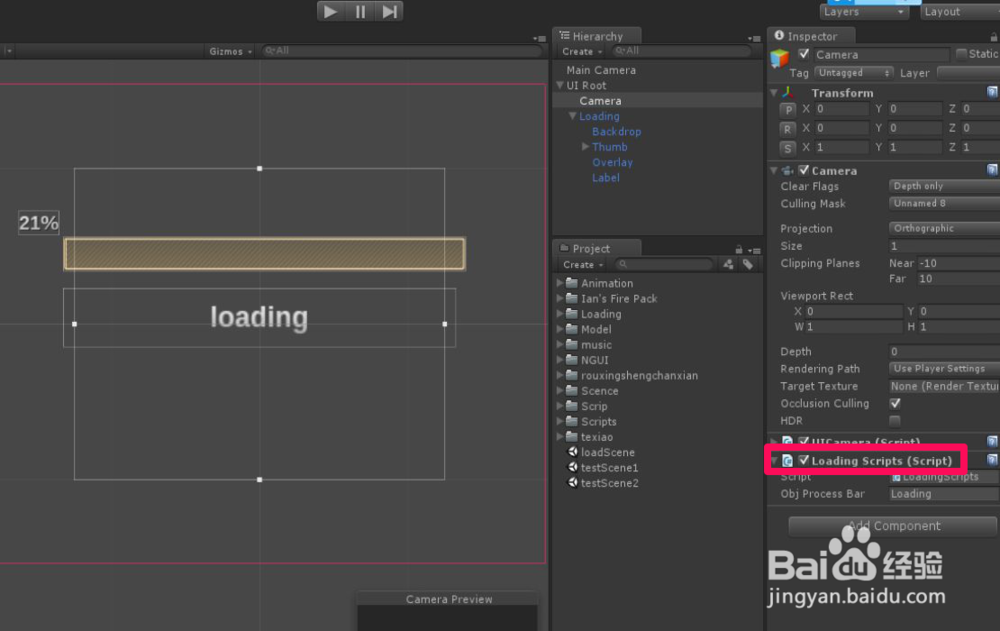This screenshot has height=631, width=1000.
Task: Expand the Loading folder in Project panel
Action: (x=558, y=313)
